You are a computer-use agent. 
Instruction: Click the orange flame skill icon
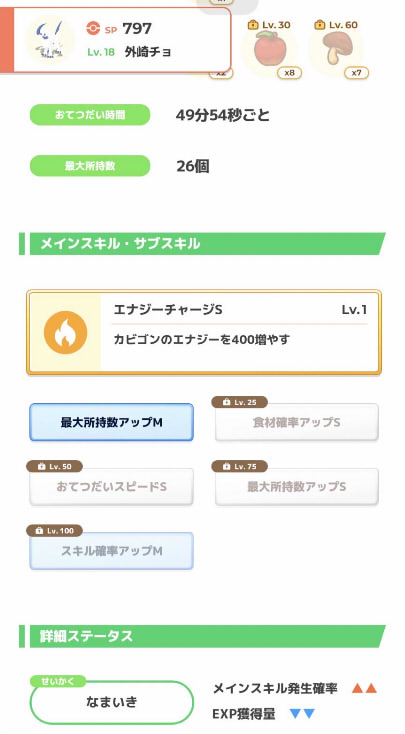click(x=66, y=332)
